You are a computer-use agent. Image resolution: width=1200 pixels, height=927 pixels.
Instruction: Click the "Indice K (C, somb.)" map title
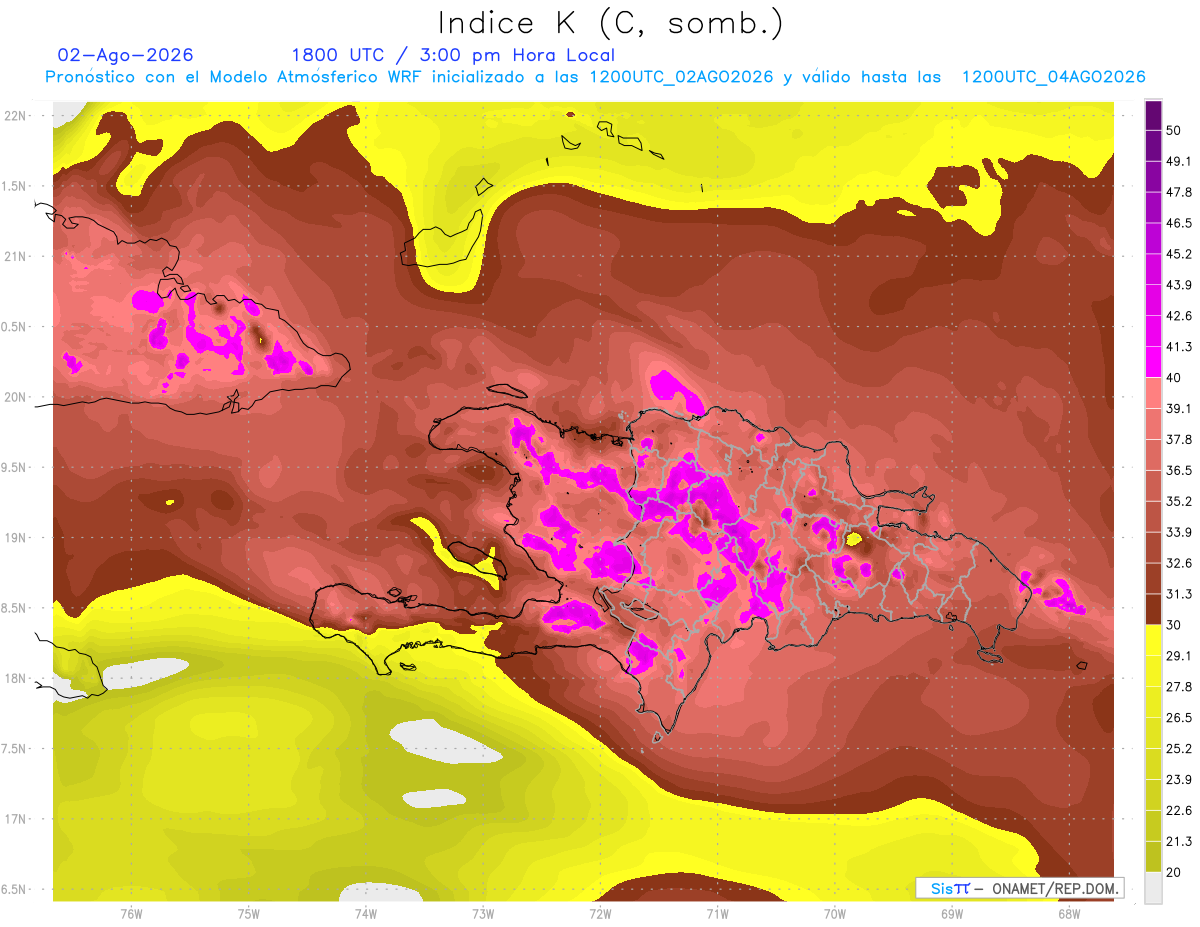610,24
